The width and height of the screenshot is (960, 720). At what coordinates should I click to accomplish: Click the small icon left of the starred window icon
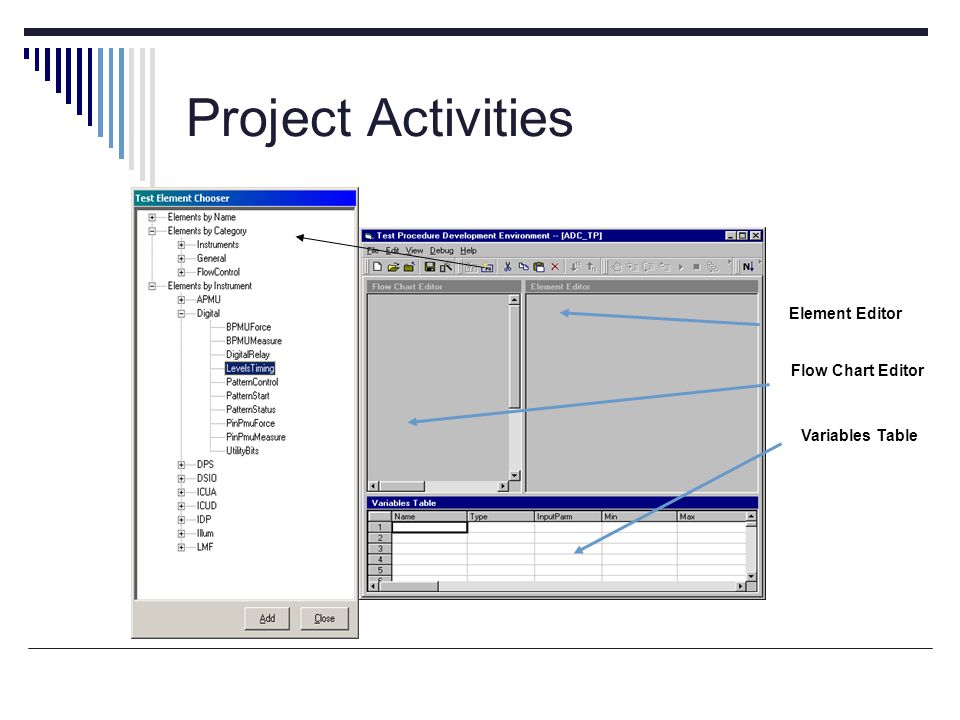click(471, 267)
